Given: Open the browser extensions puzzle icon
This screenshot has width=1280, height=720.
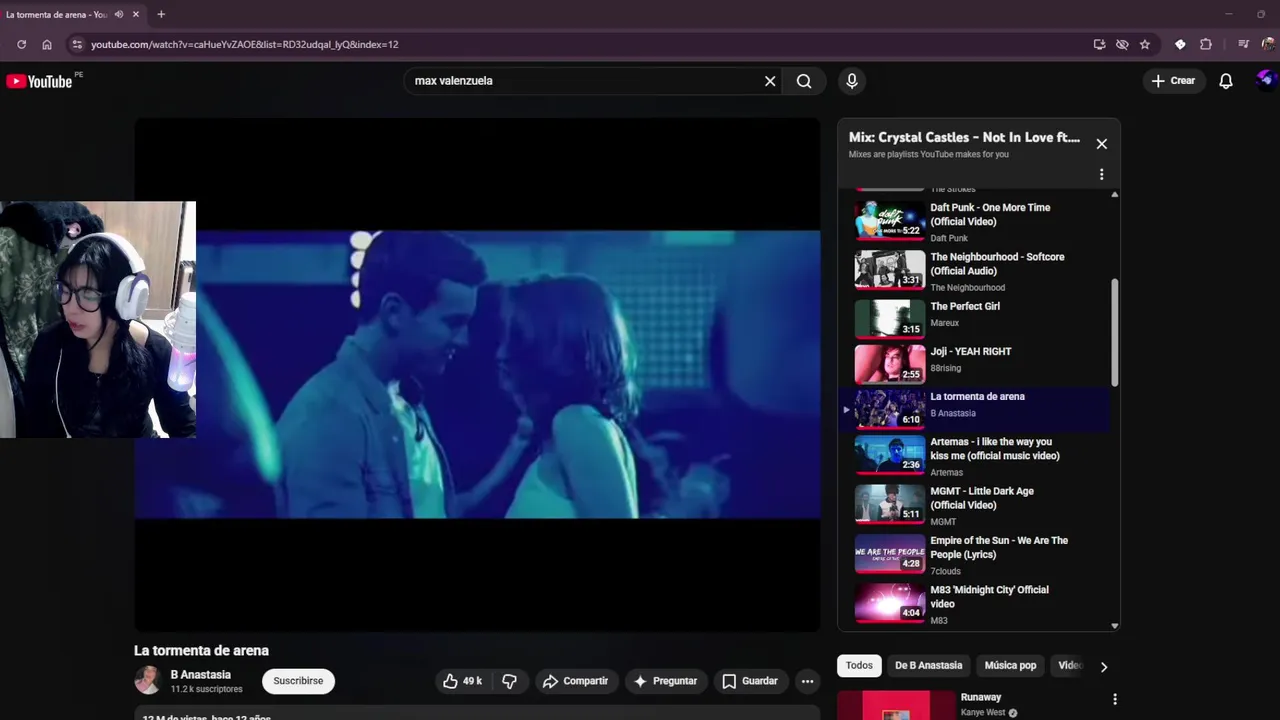Looking at the screenshot, I should pyautogui.click(x=1206, y=44).
